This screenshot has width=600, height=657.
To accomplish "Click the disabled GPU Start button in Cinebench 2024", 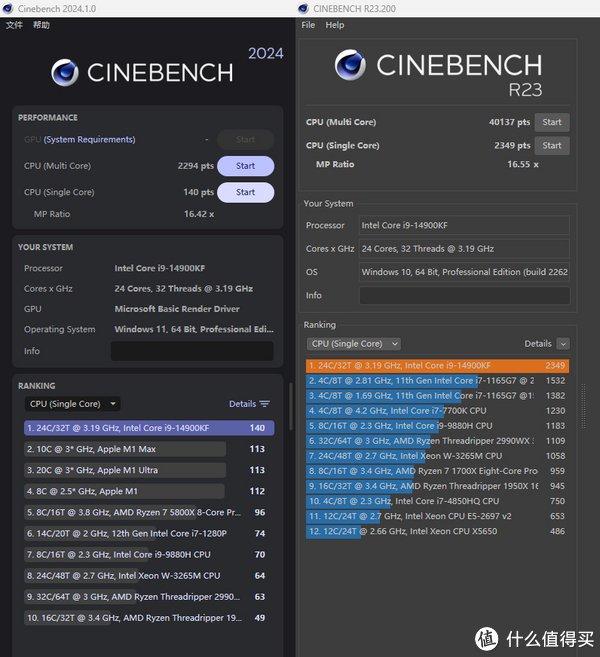I will 246,140.
